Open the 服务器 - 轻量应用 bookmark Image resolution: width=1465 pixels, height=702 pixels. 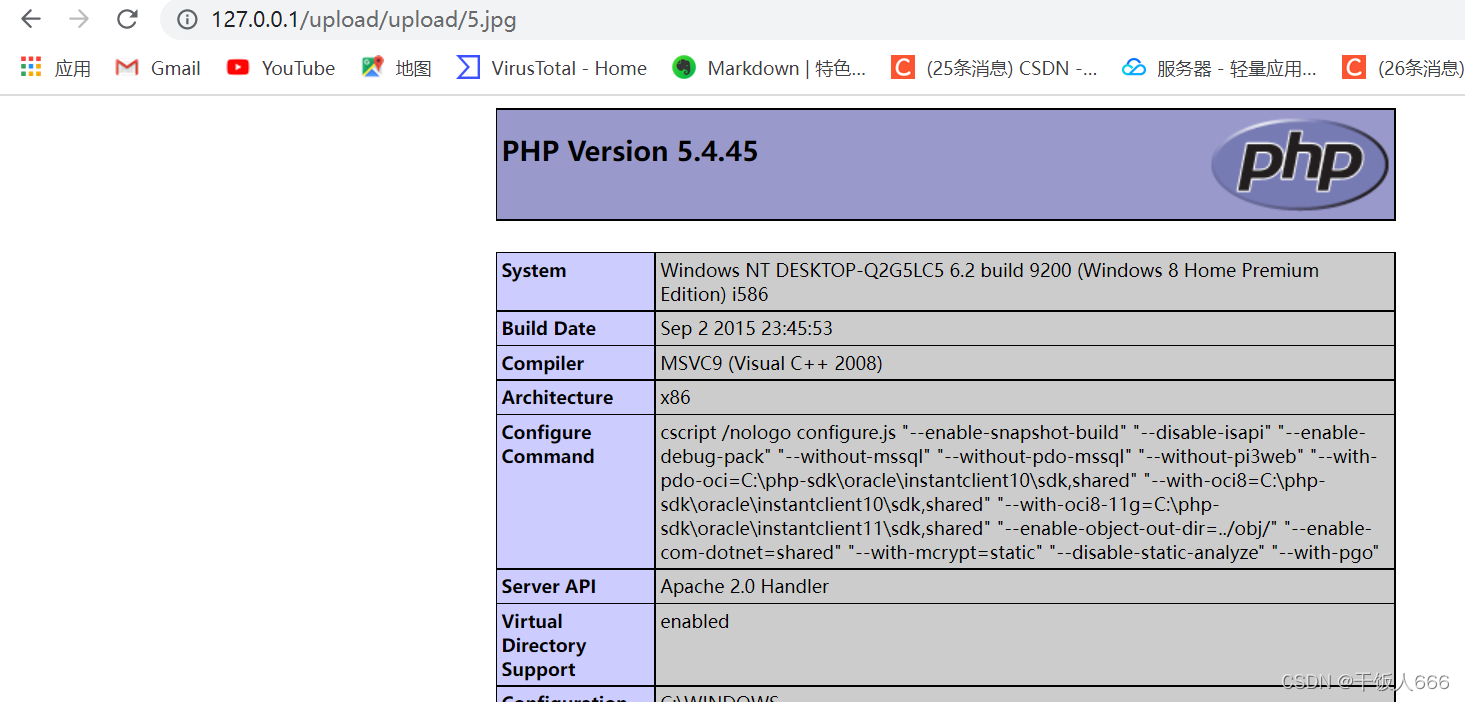pos(1220,68)
